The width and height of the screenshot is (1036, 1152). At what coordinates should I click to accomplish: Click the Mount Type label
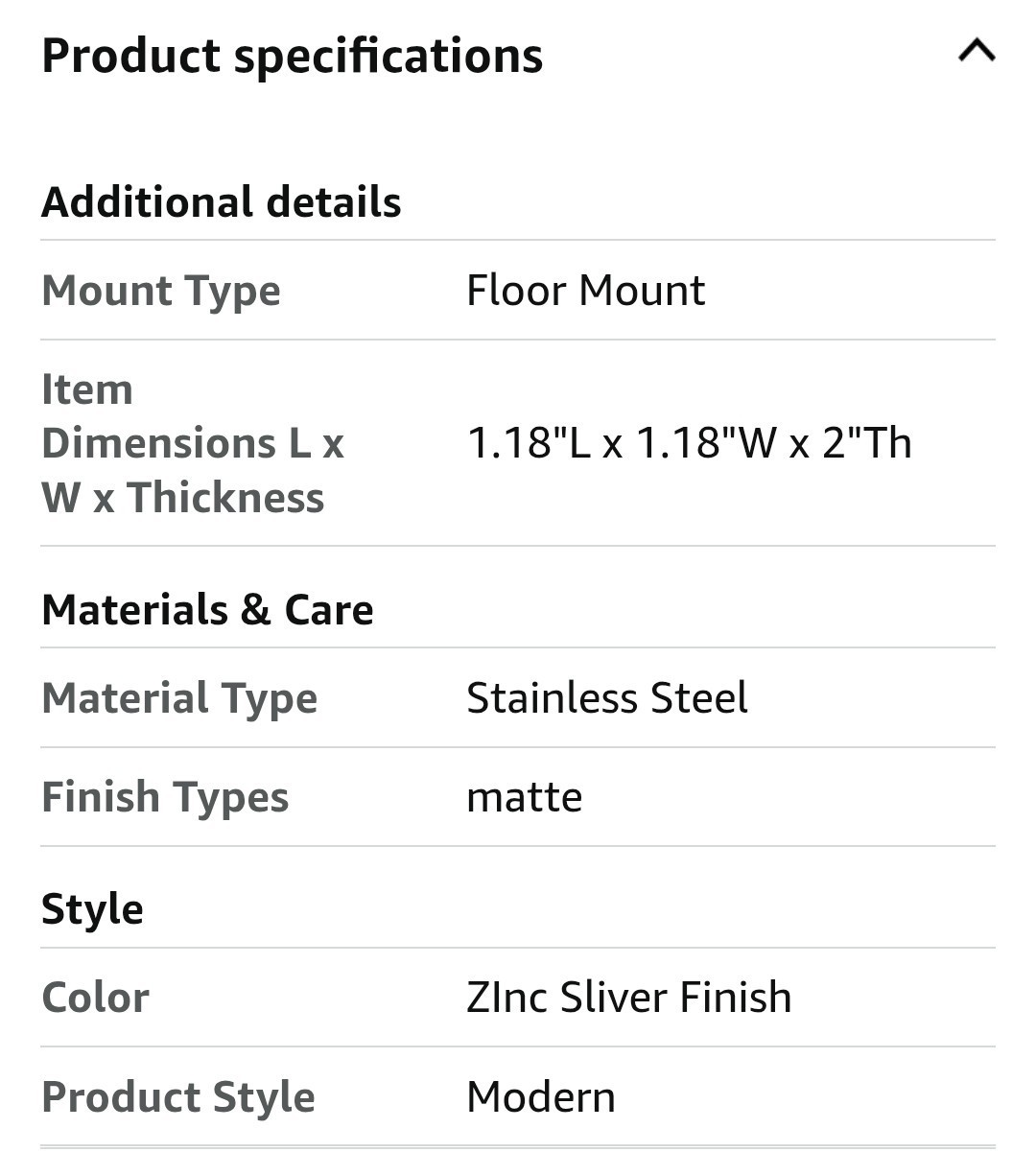[x=160, y=291]
